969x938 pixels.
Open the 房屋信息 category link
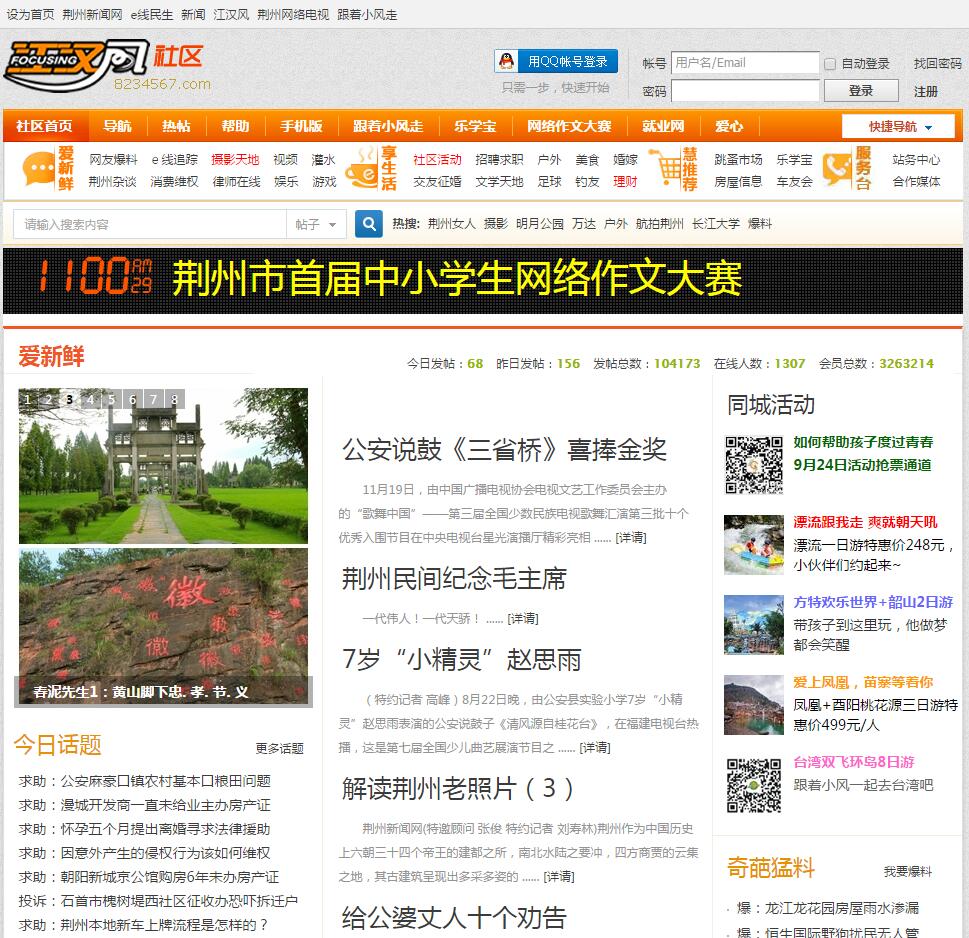[738, 182]
